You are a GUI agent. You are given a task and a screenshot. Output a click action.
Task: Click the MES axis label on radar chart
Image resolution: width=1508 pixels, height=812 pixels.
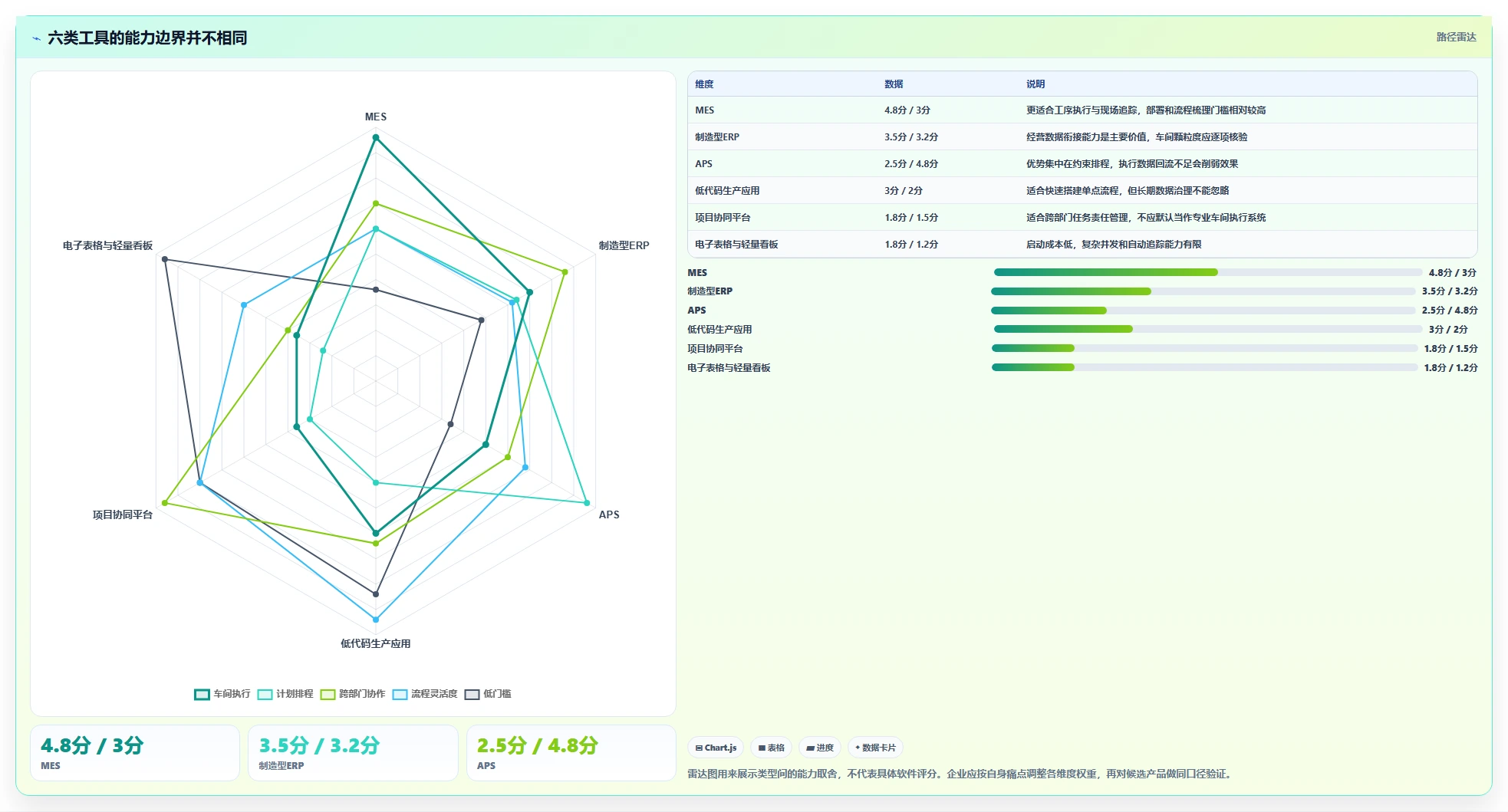tap(376, 117)
